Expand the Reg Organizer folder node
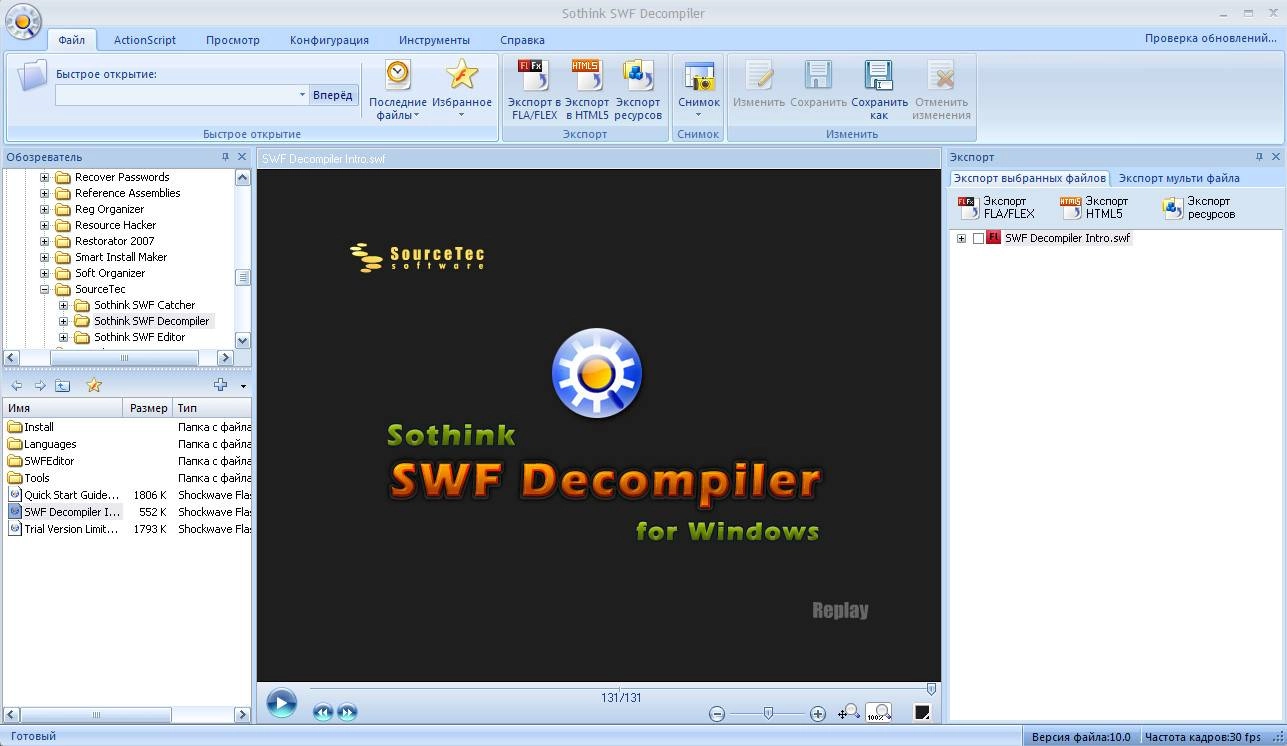The image size is (1287, 746). tap(44, 209)
